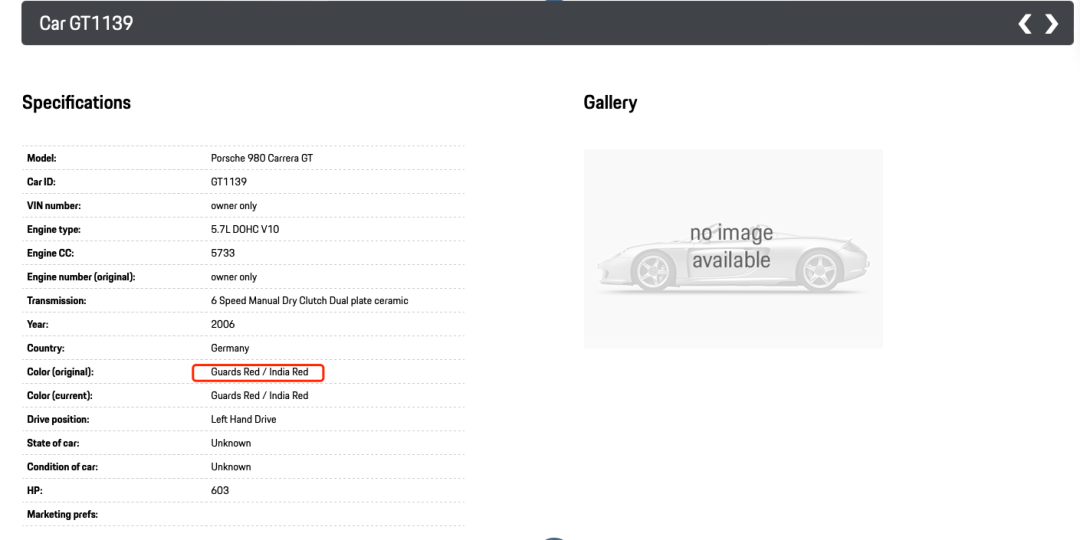Click 'Unknown' in Condition of car row

click(231, 467)
